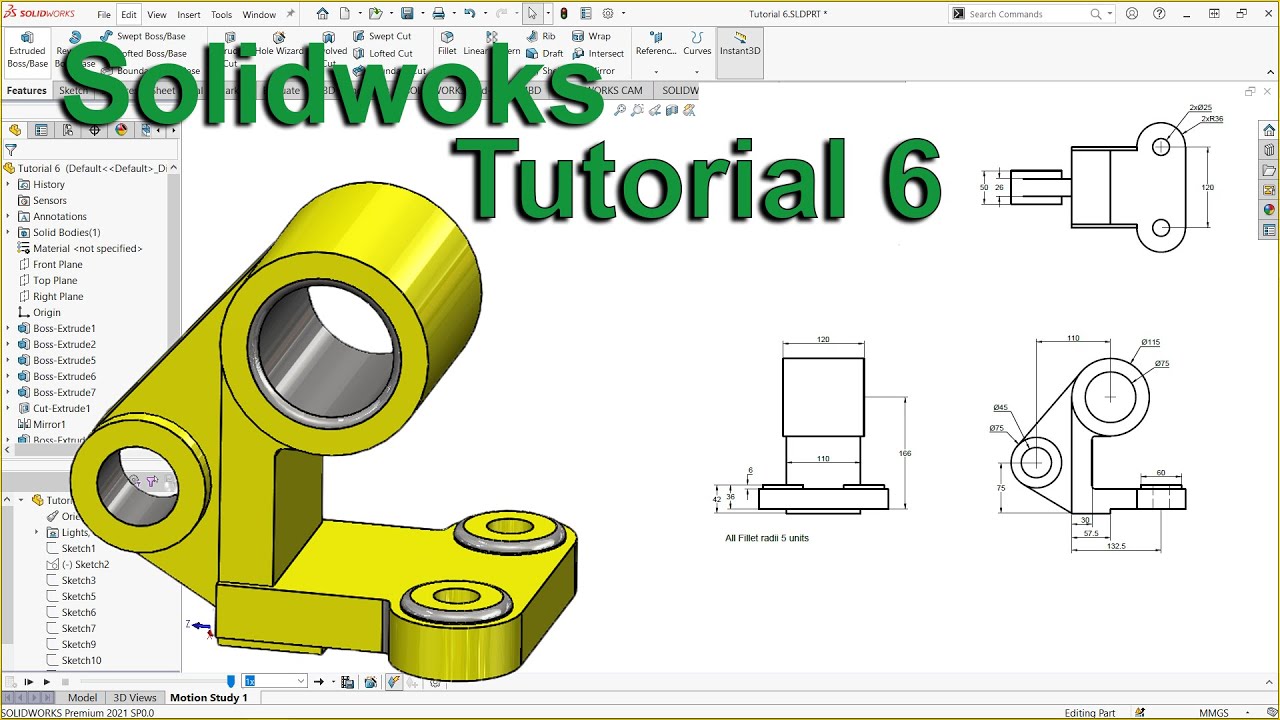Screen dimensions: 1280x720
Task: Open the View menu
Action: point(157,15)
